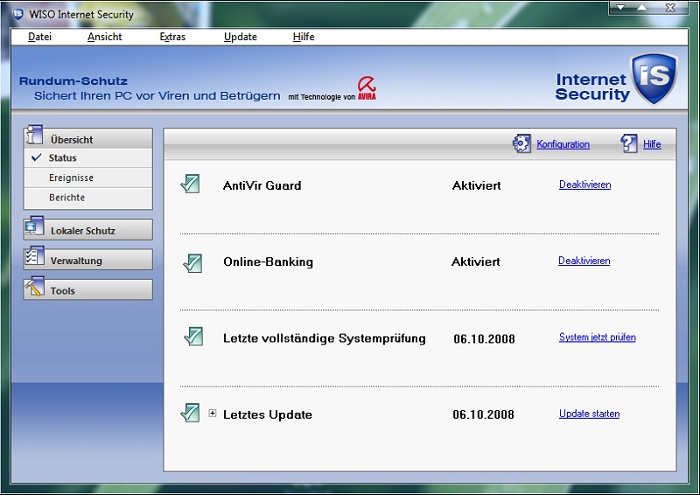Click the Konfiguration gear icon
The image size is (700, 495).
coord(522,144)
